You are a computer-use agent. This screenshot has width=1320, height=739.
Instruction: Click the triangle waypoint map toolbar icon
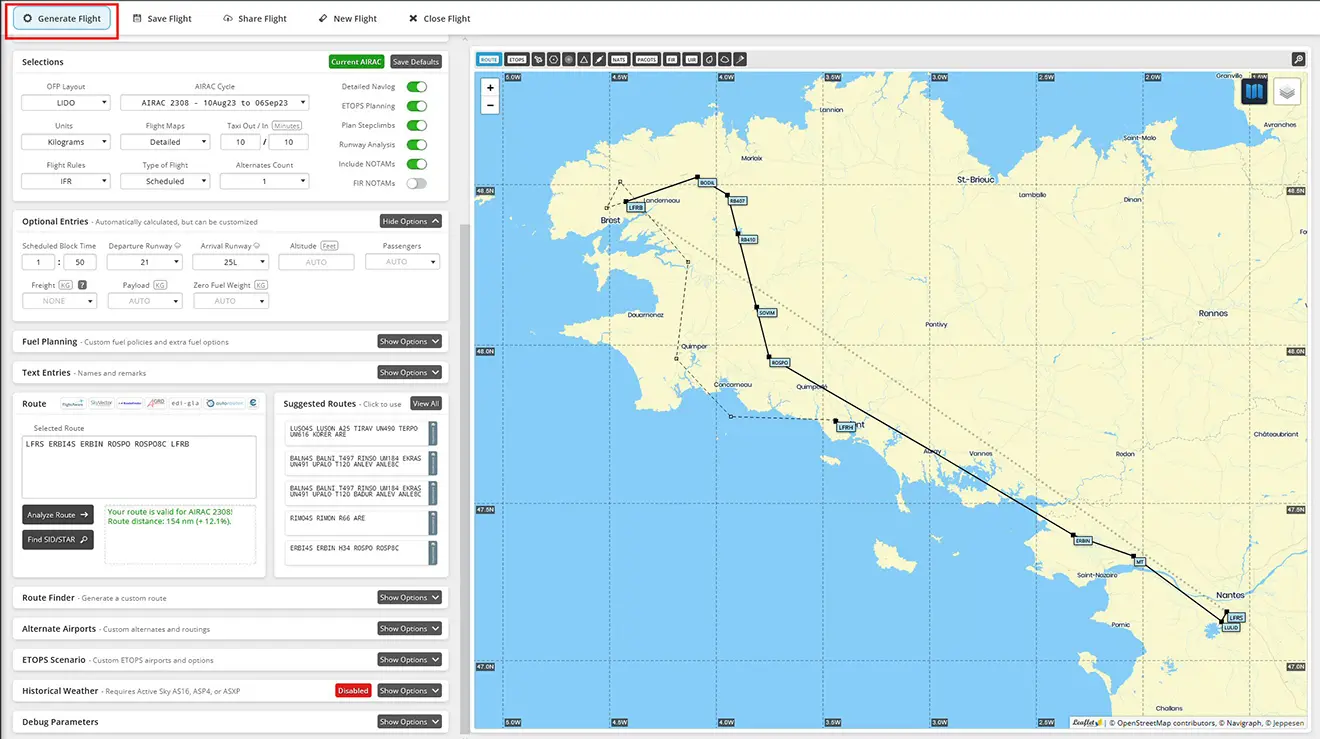tap(584, 60)
